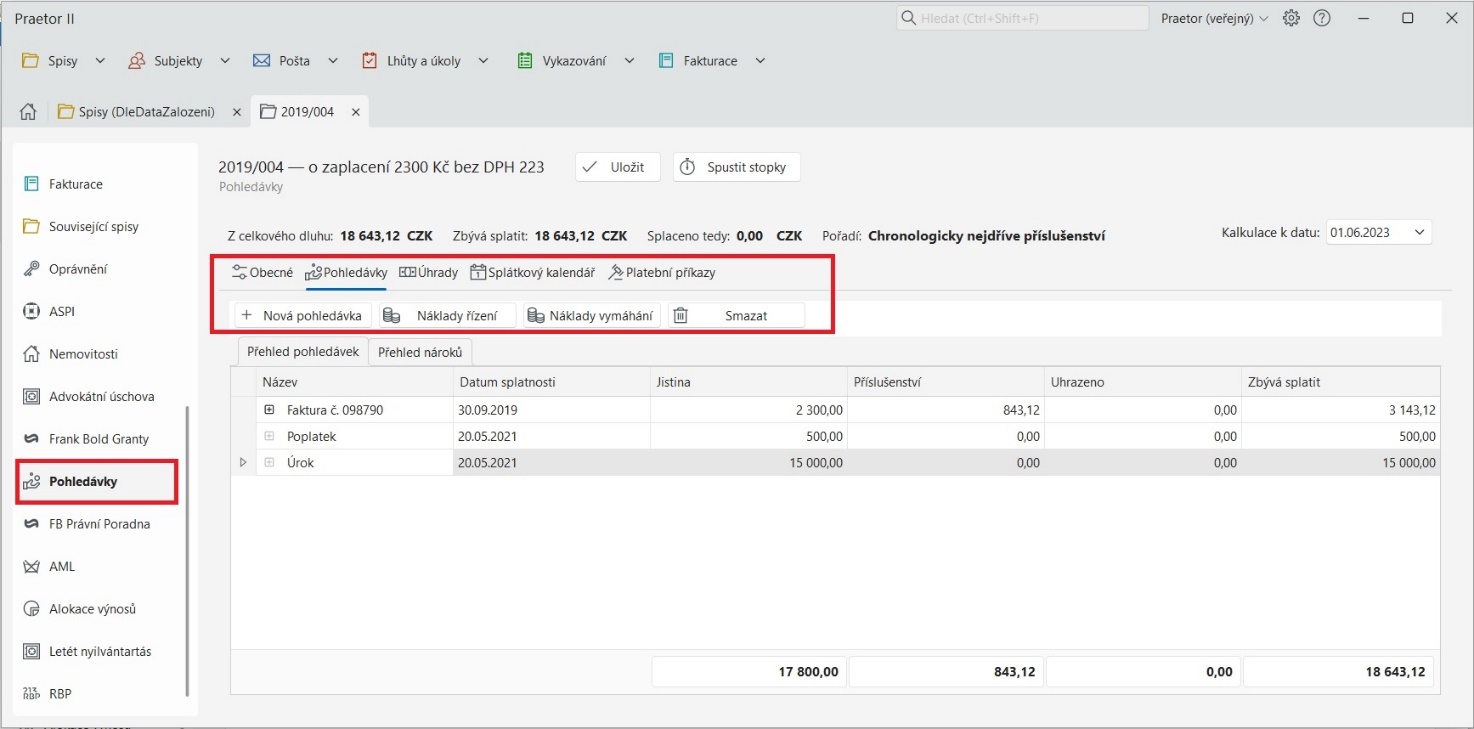Expand the Spisy menu dropdown arrow
The image size is (1474, 729).
tap(100, 61)
